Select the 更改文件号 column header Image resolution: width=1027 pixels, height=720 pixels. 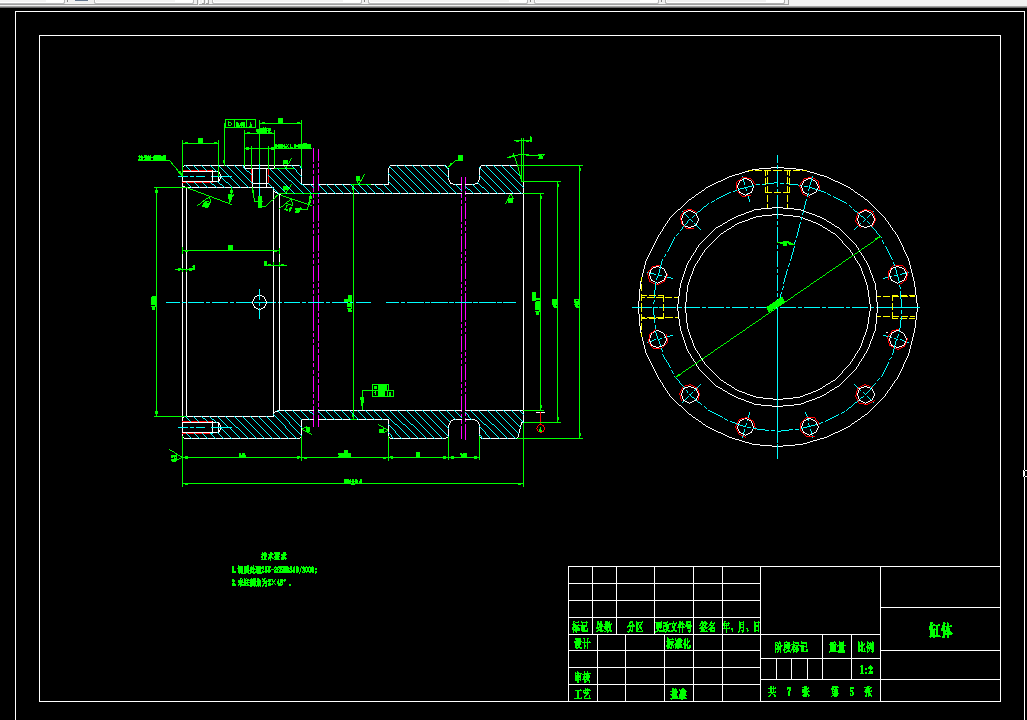(673, 627)
